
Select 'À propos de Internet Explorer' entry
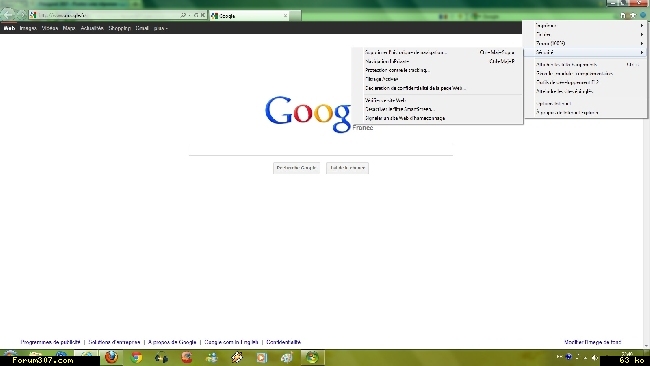click(585, 112)
